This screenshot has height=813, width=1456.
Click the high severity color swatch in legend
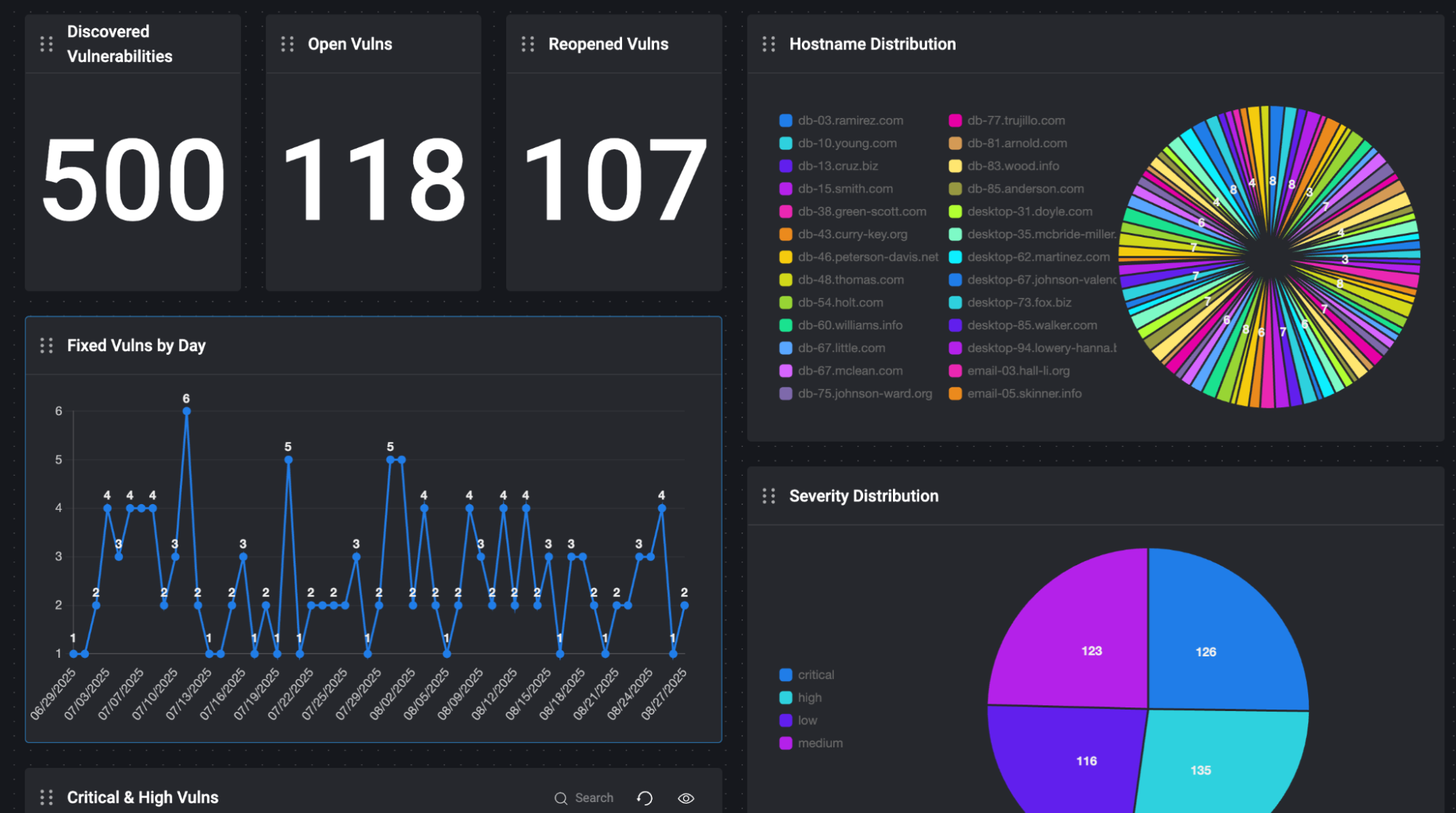tap(786, 698)
